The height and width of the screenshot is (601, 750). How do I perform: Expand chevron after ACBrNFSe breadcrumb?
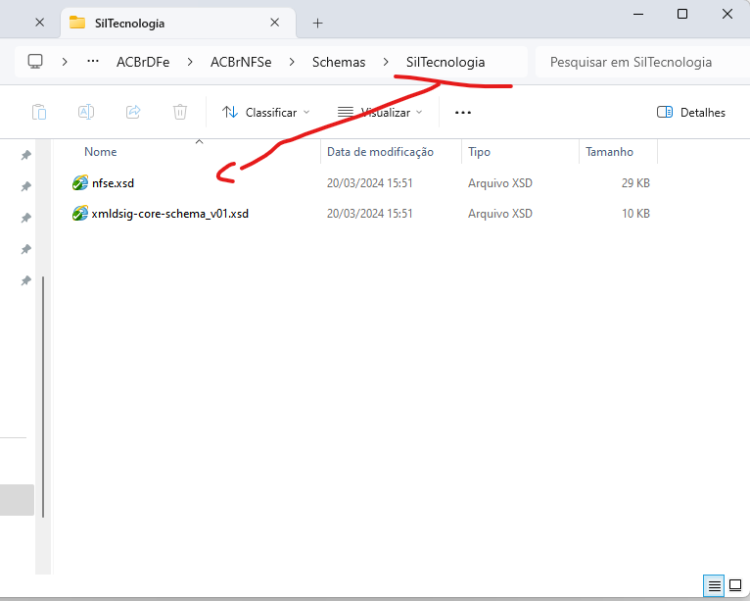pyautogui.click(x=292, y=62)
